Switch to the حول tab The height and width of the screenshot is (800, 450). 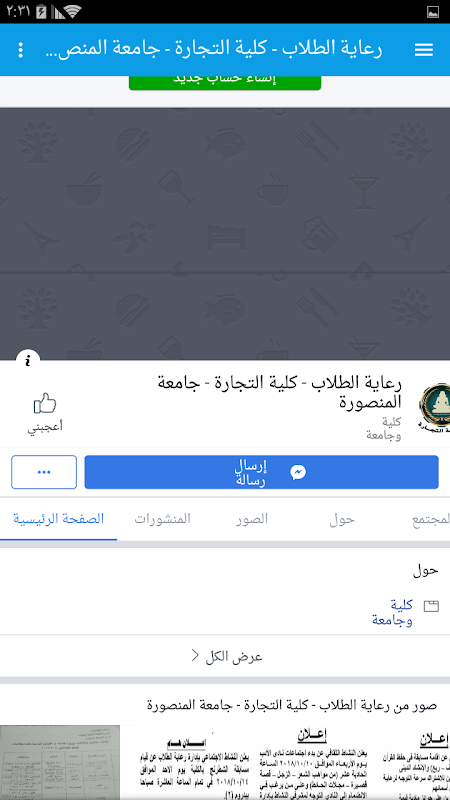coord(342,519)
